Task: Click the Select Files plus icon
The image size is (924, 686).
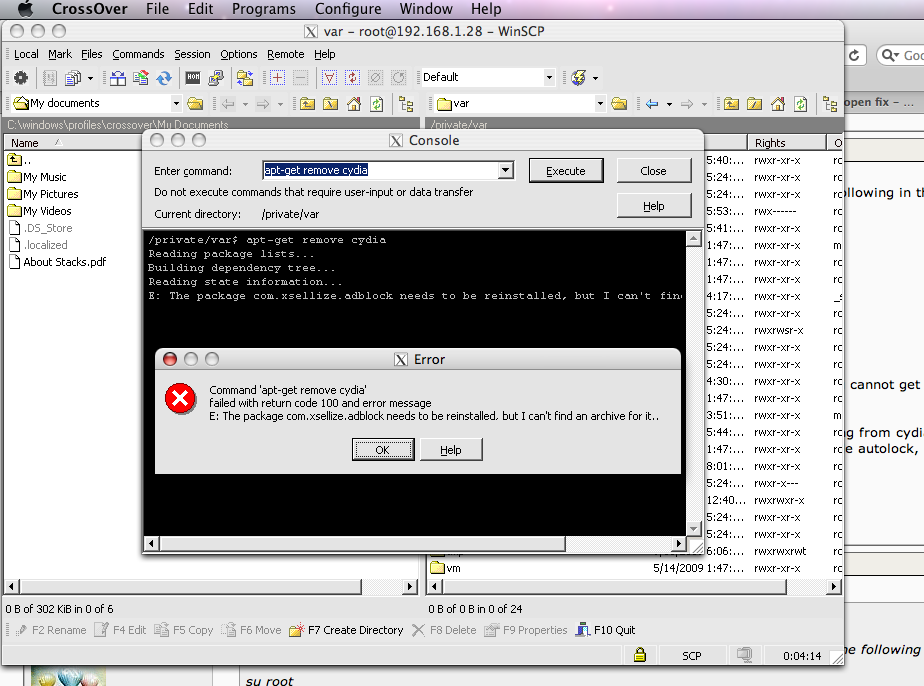Action: click(277, 77)
